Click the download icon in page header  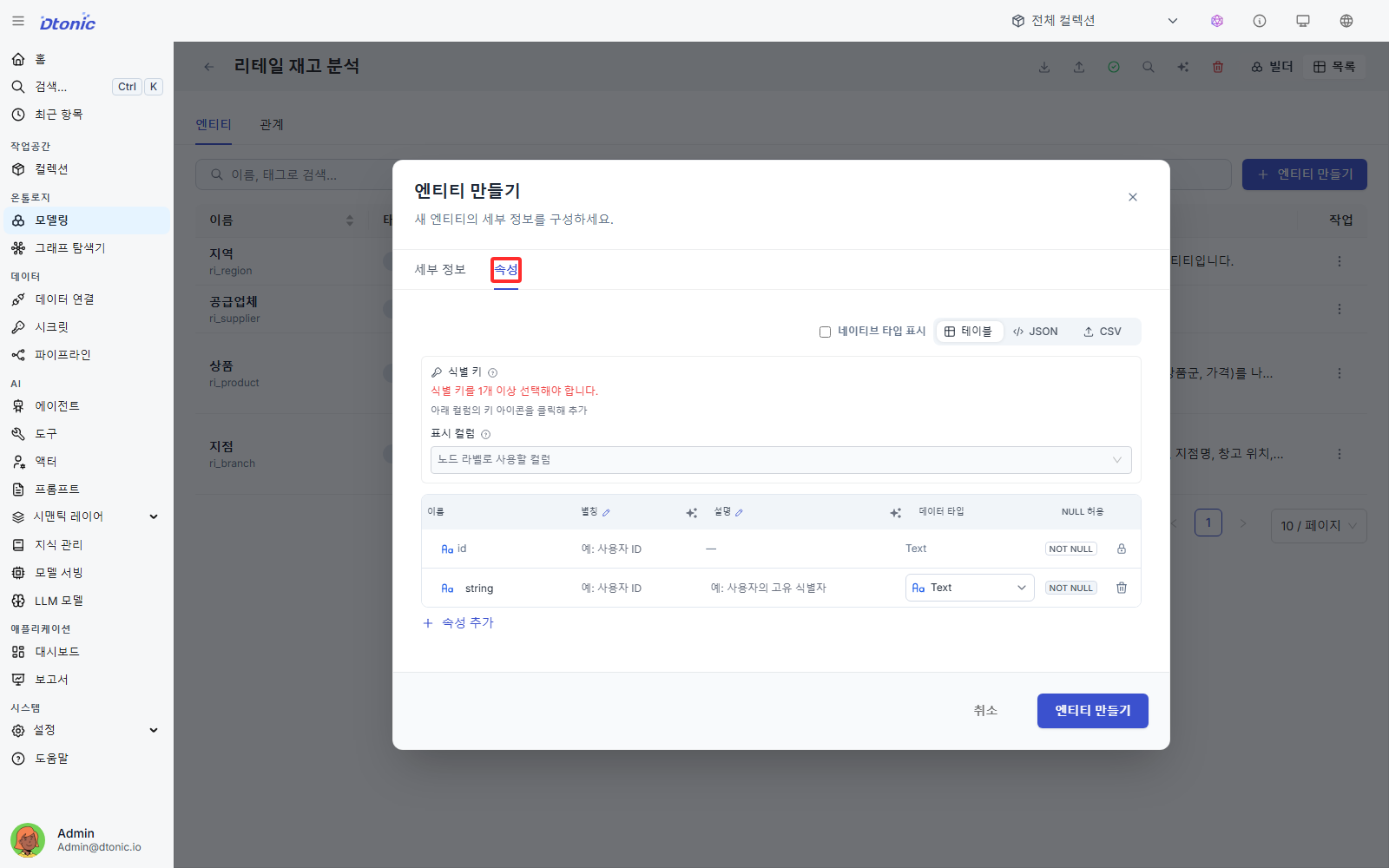tap(1044, 67)
